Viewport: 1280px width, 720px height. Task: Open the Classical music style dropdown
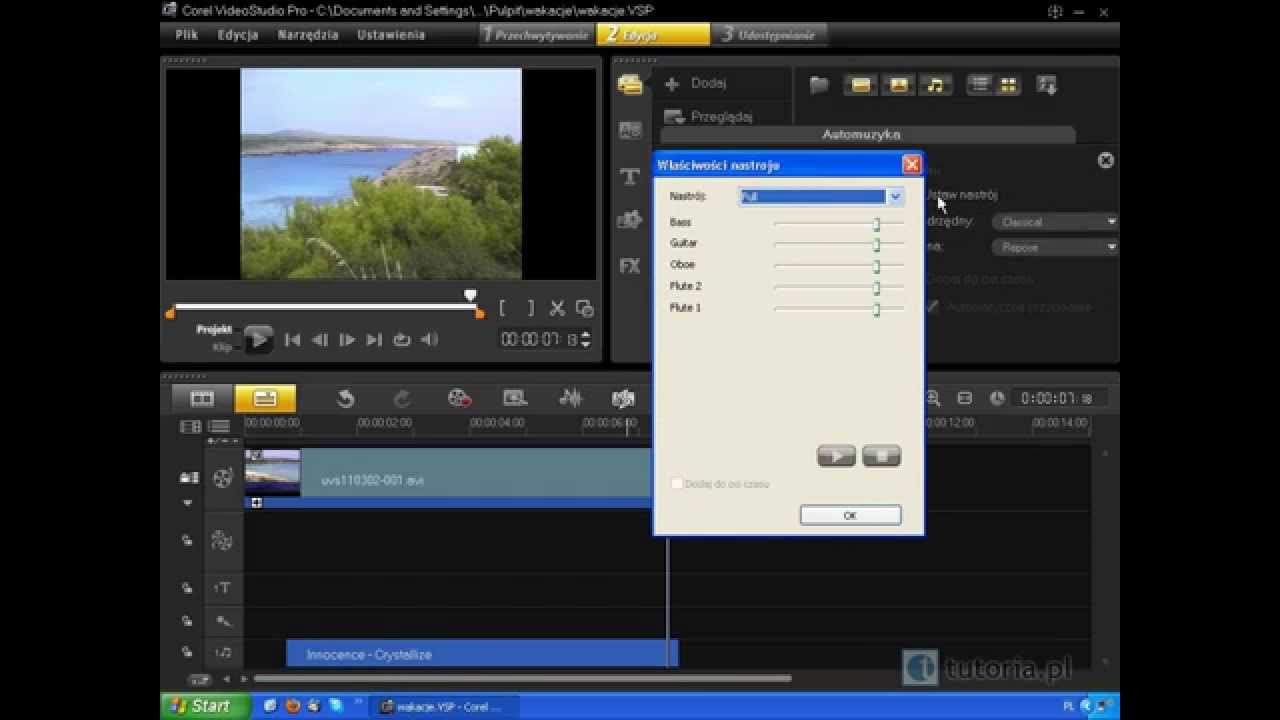[x=1055, y=222]
